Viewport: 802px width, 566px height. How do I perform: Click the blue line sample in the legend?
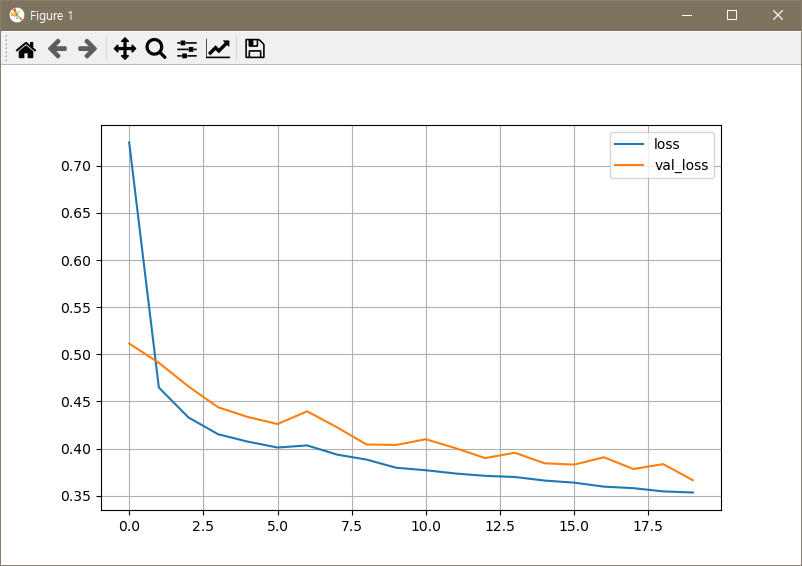[x=629, y=144]
